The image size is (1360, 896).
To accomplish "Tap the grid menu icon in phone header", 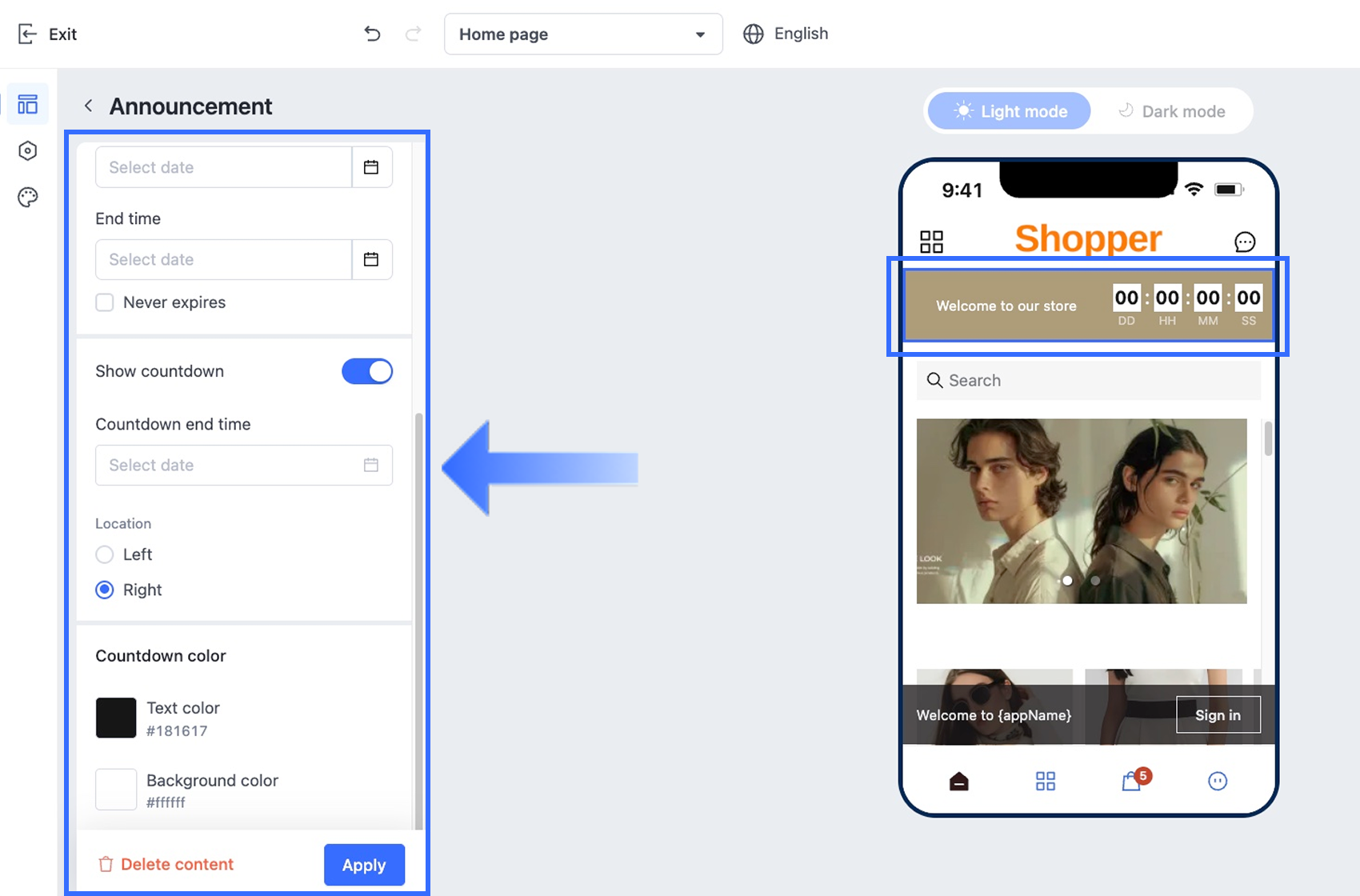I will 931,242.
